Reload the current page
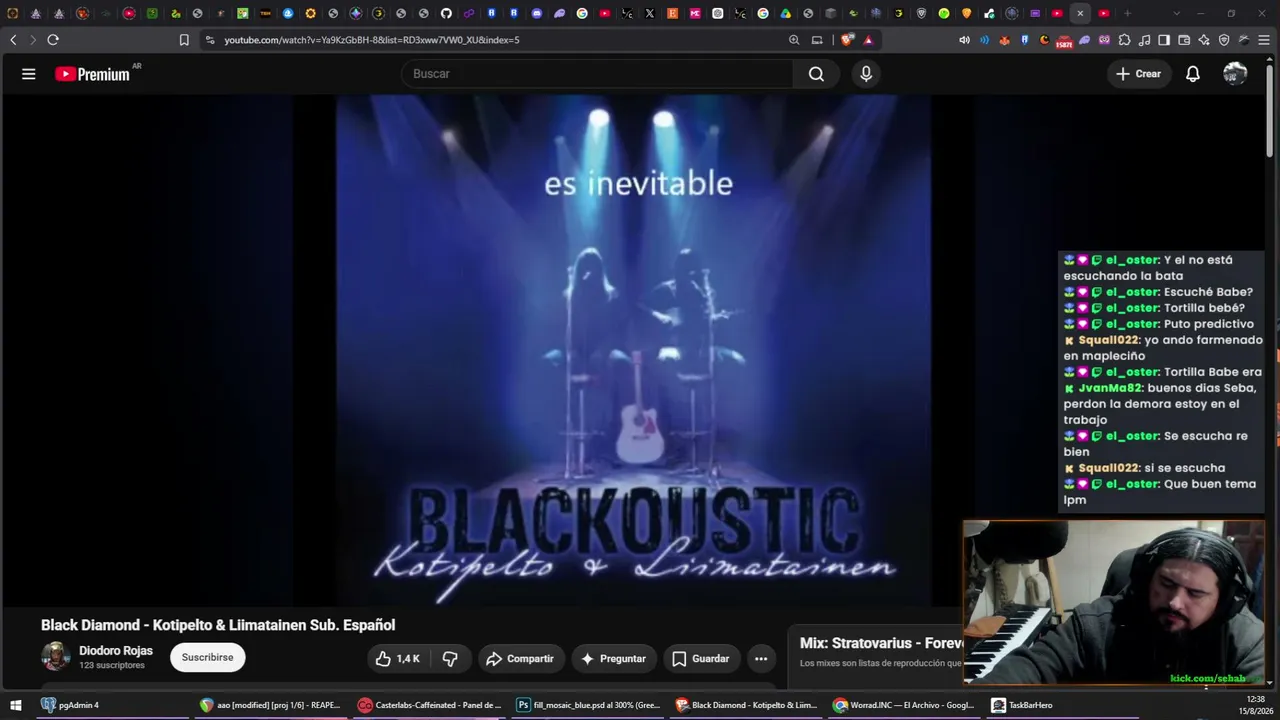1280x720 pixels. pos(53,40)
